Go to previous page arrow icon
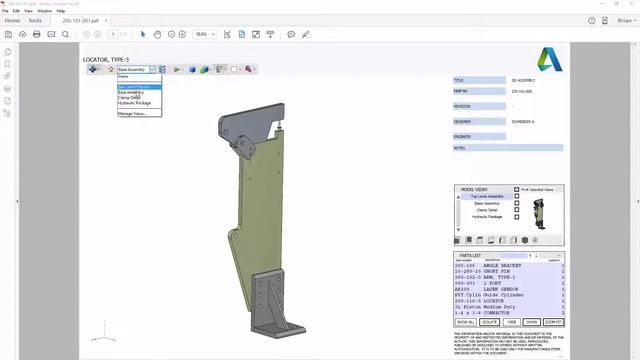Image resolution: width=640 pixels, height=360 pixels. pyautogui.click(x=86, y=35)
